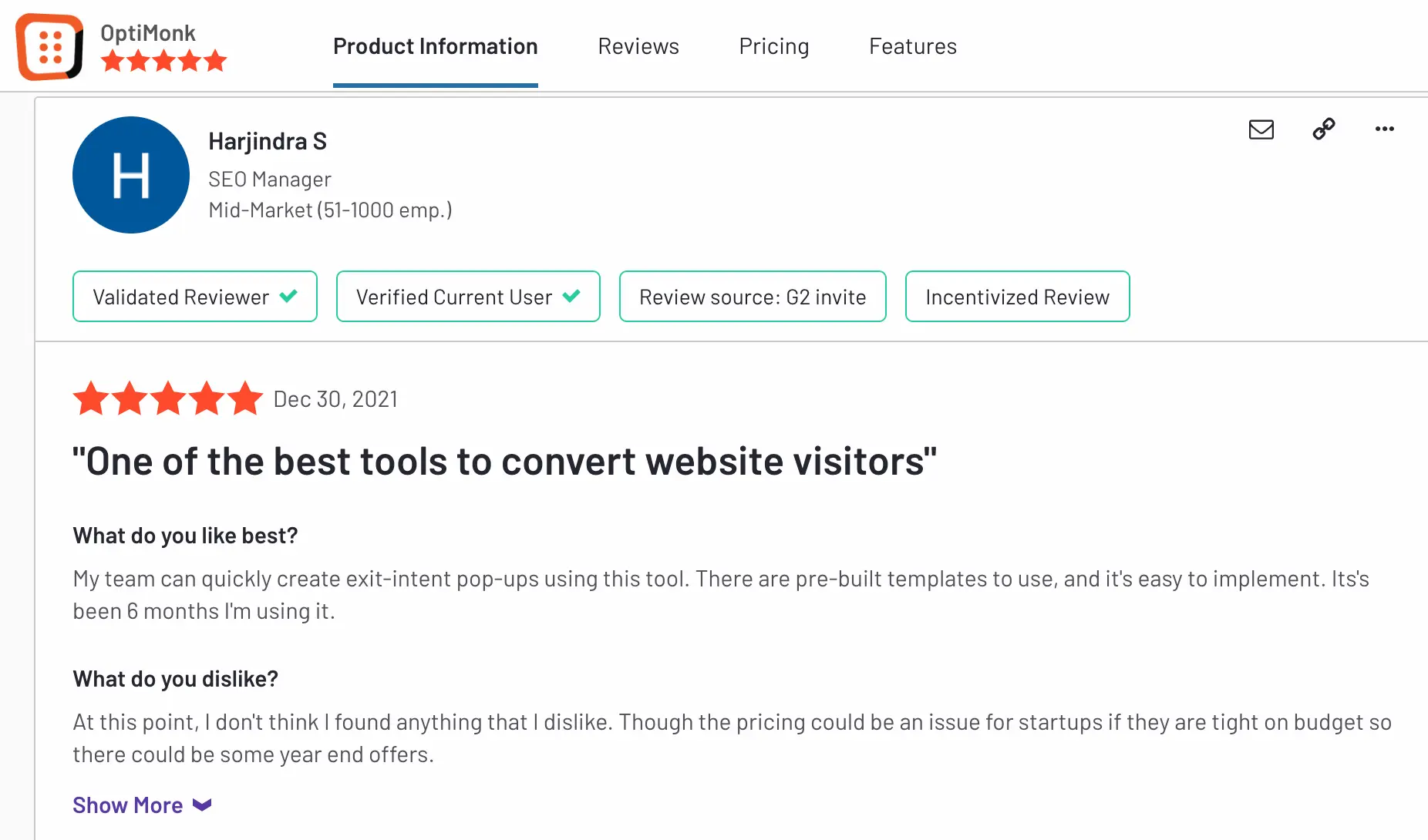Switch to the Reviews tab

click(638, 46)
